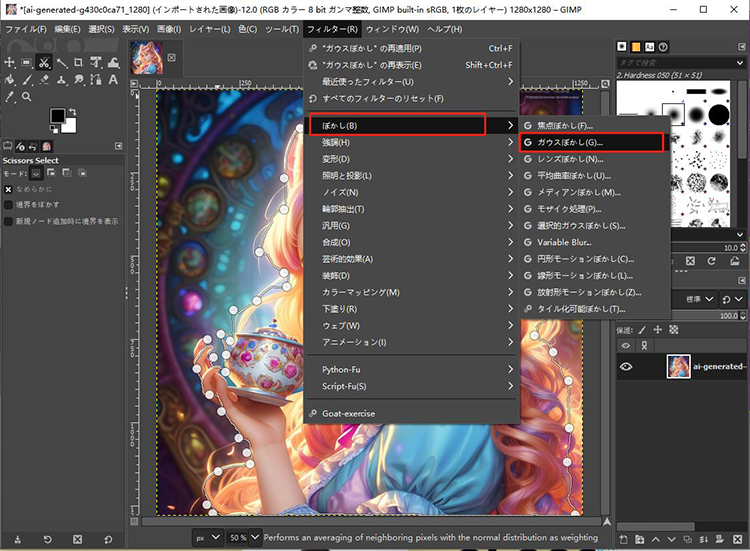Viewport: 750px width, 551px height.
Task: Open the レイヤー(L) menu
Action: (210, 29)
